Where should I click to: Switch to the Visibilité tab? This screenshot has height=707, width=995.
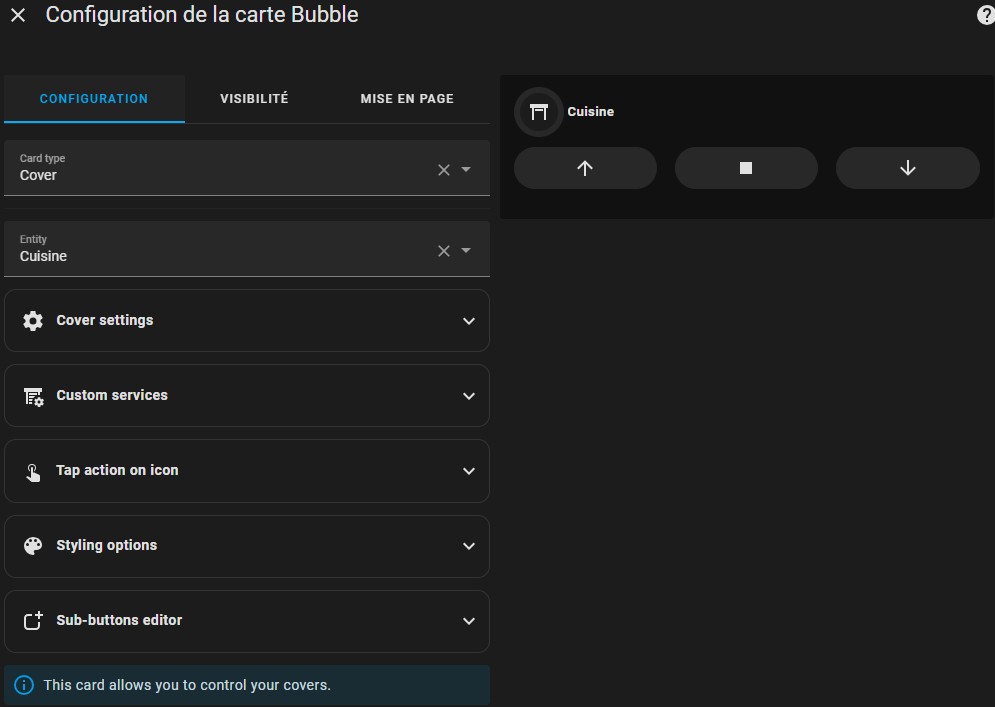pos(254,99)
